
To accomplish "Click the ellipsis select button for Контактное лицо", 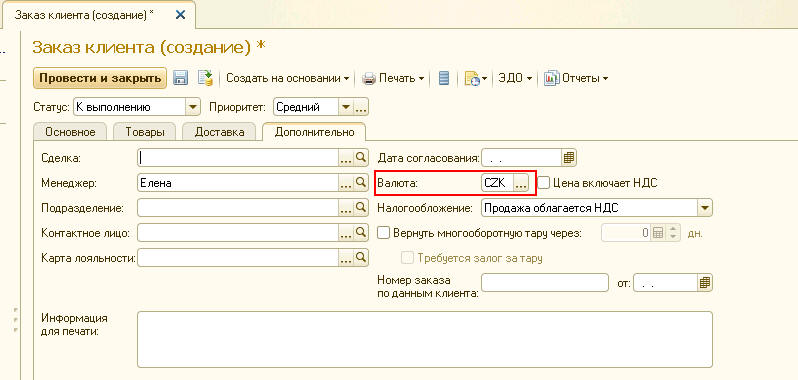I will pyautogui.click(x=346, y=232).
